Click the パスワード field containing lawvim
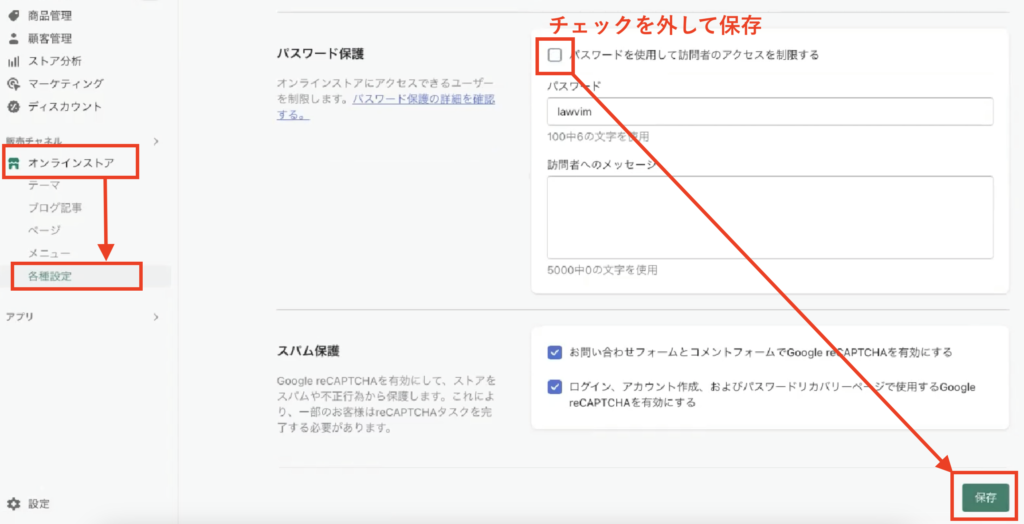Image resolution: width=1024 pixels, height=524 pixels. (x=769, y=112)
